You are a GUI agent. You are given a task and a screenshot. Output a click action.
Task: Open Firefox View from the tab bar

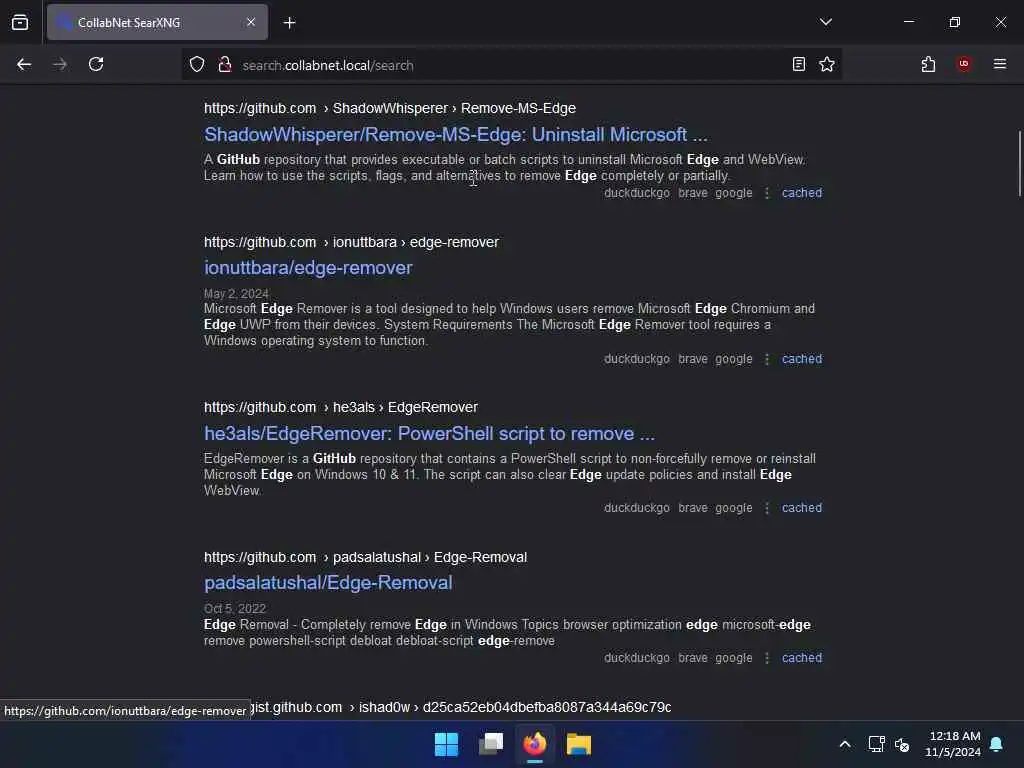[x=20, y=22]
